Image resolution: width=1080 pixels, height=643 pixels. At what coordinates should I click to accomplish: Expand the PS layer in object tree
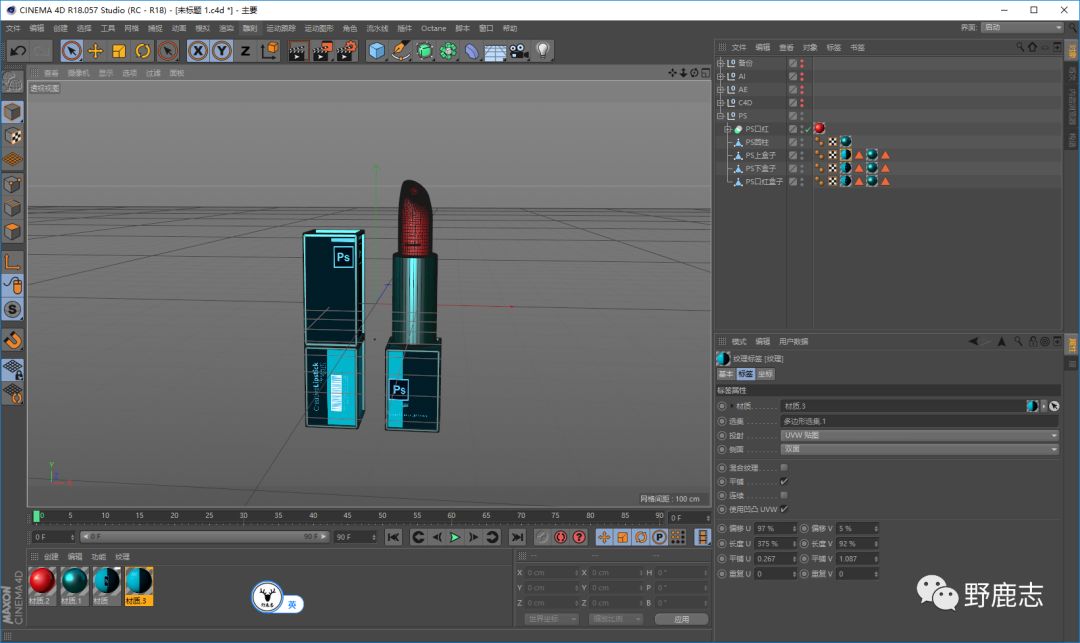[720, 116]
